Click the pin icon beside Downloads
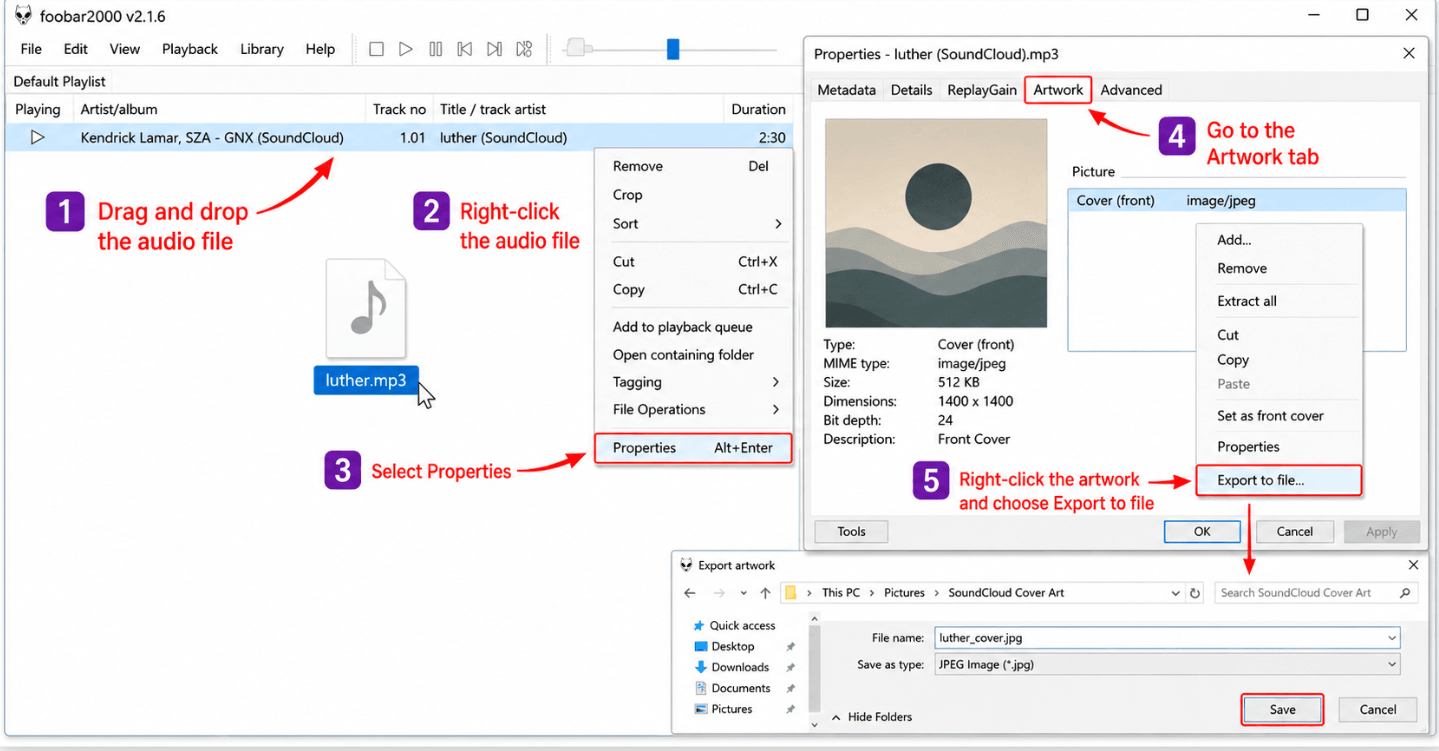 click(x=790, y=668)
